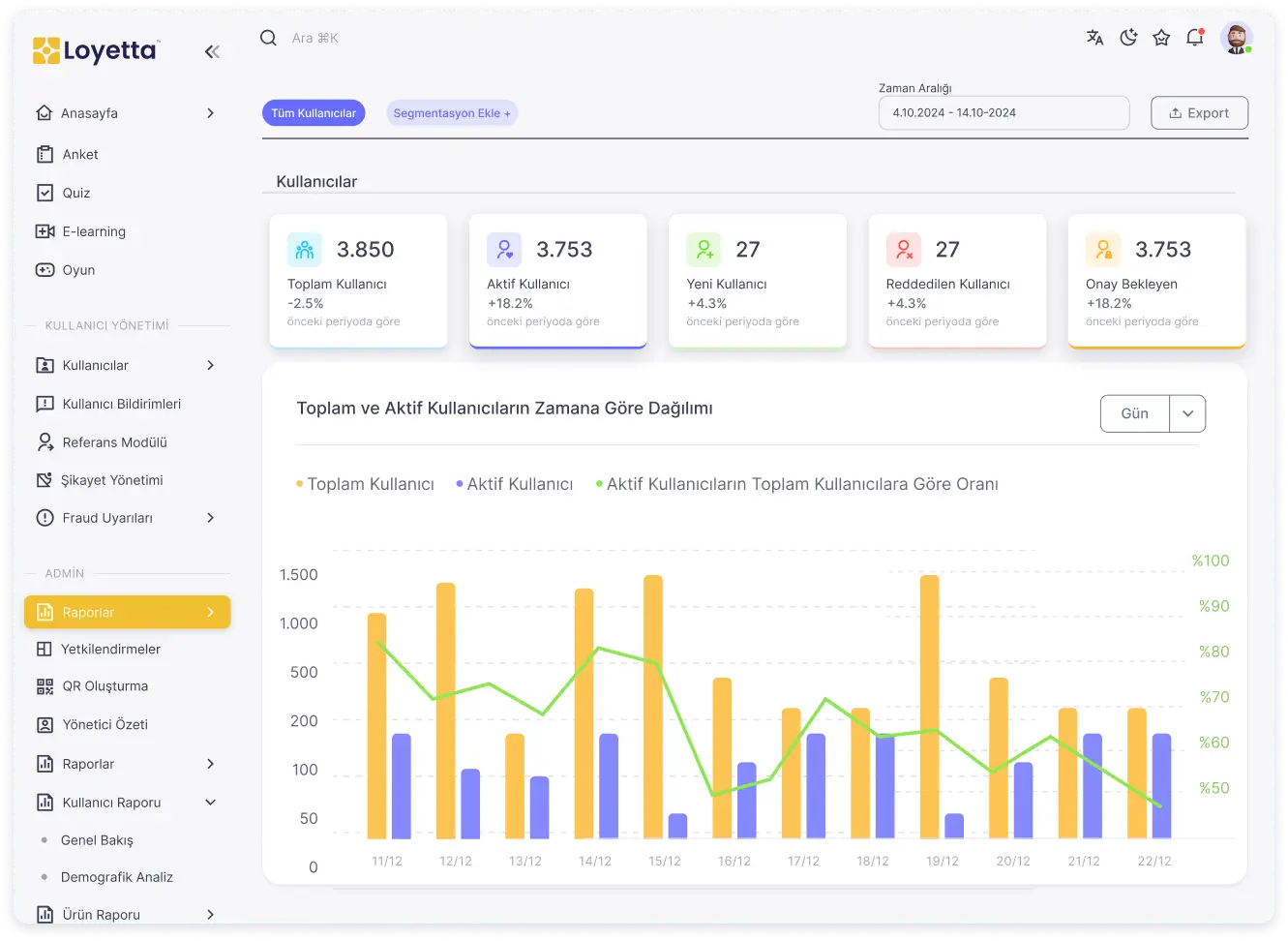Screen dimensions: 1288x941
Task: Click the Yeni Kullanıcı card icon
Action: (704, 250)
